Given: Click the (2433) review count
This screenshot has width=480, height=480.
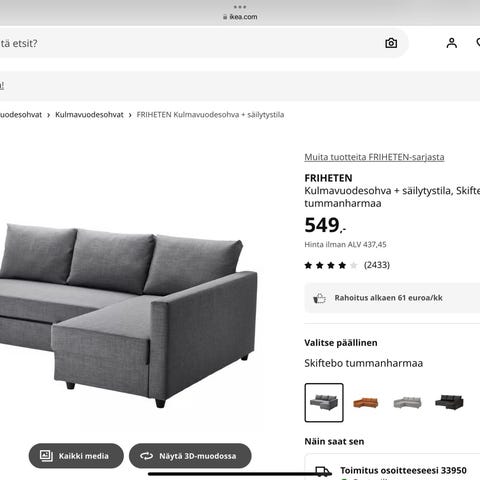Looking at the screenshot, I should (x=377, y=265).
